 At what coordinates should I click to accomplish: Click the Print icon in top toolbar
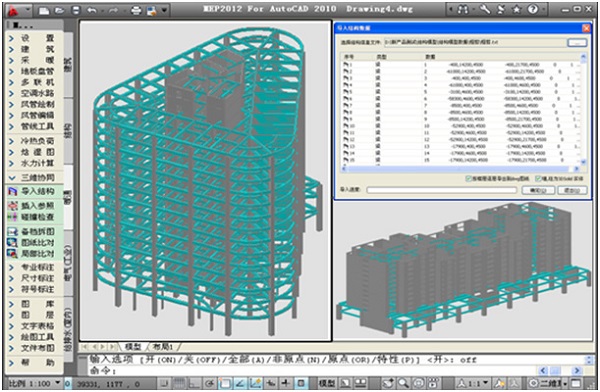pyautogui.click(x=136, y=10)
